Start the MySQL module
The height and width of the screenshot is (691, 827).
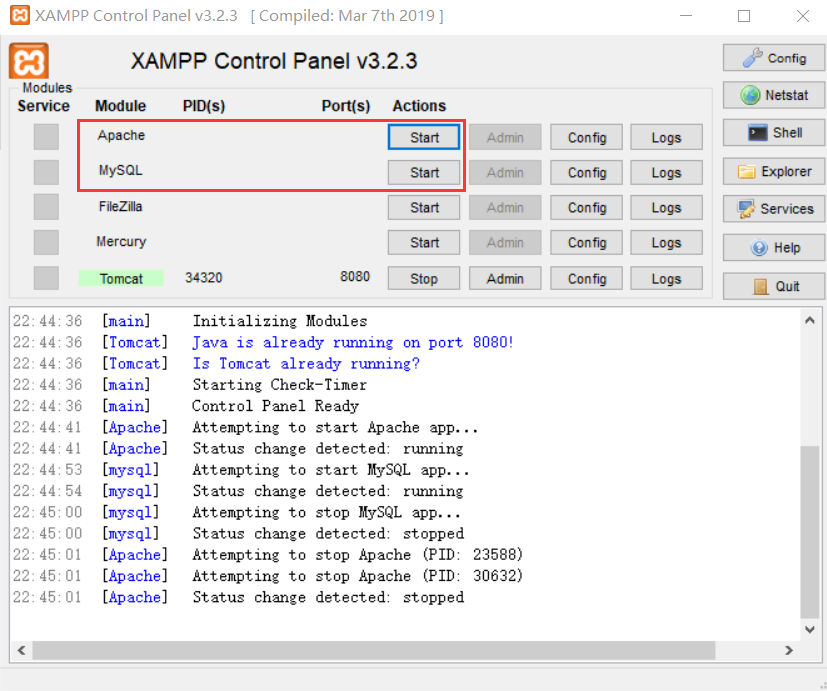(x=423, y=172)
